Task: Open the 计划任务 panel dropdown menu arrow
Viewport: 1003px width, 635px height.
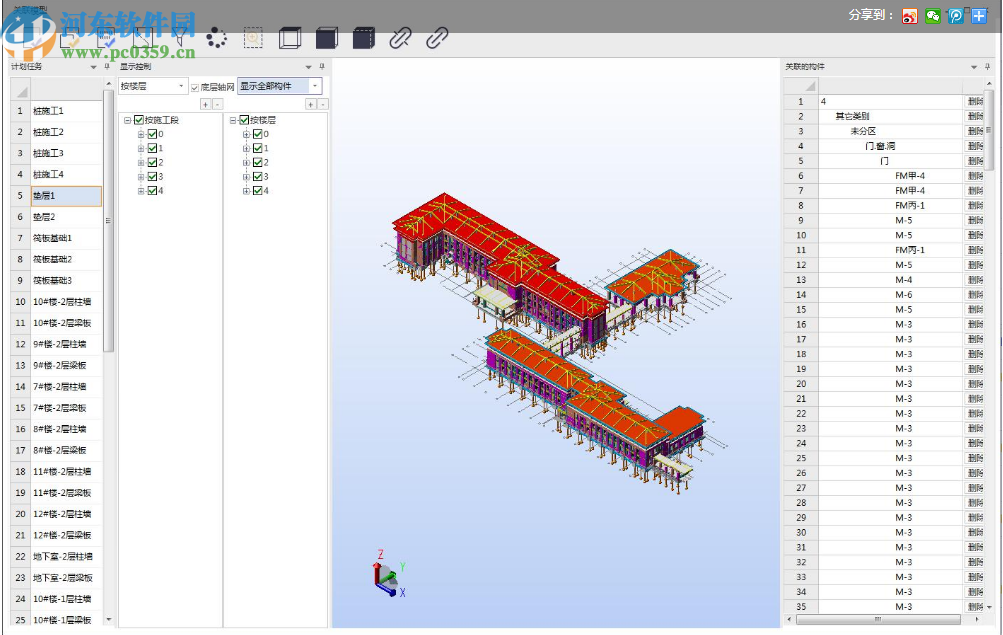Action: click(x=93, y=67)
